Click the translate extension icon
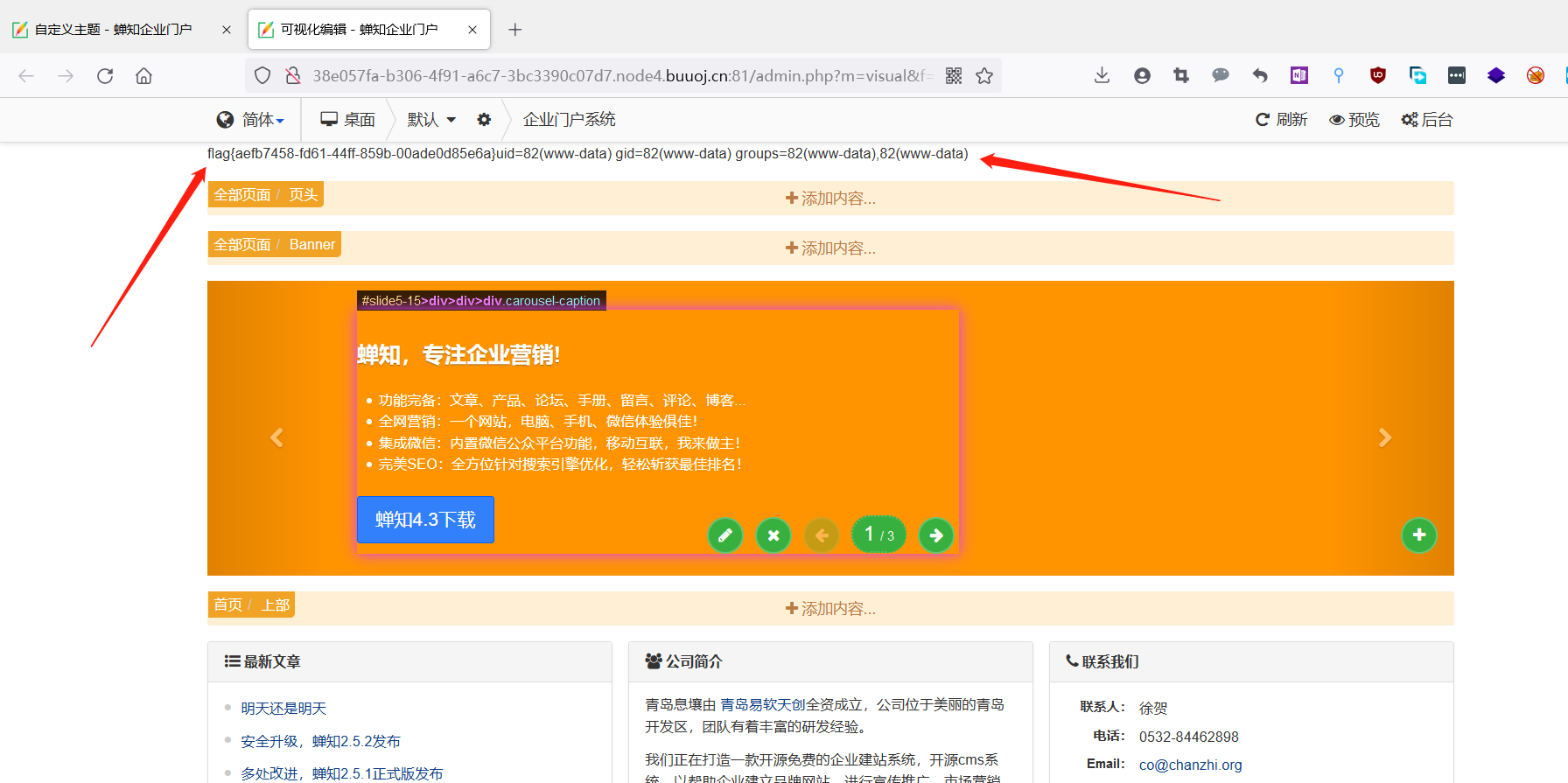 pos(1417,76)
